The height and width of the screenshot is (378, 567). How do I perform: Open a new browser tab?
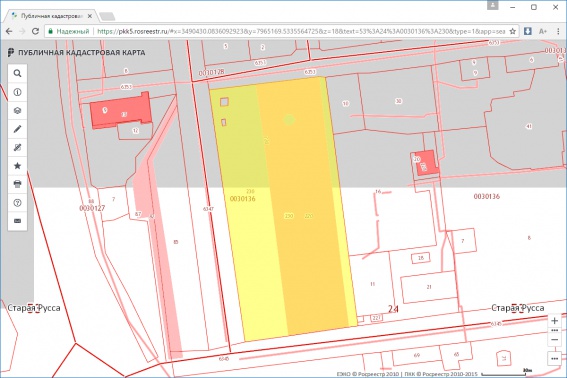tap(107, 16)
